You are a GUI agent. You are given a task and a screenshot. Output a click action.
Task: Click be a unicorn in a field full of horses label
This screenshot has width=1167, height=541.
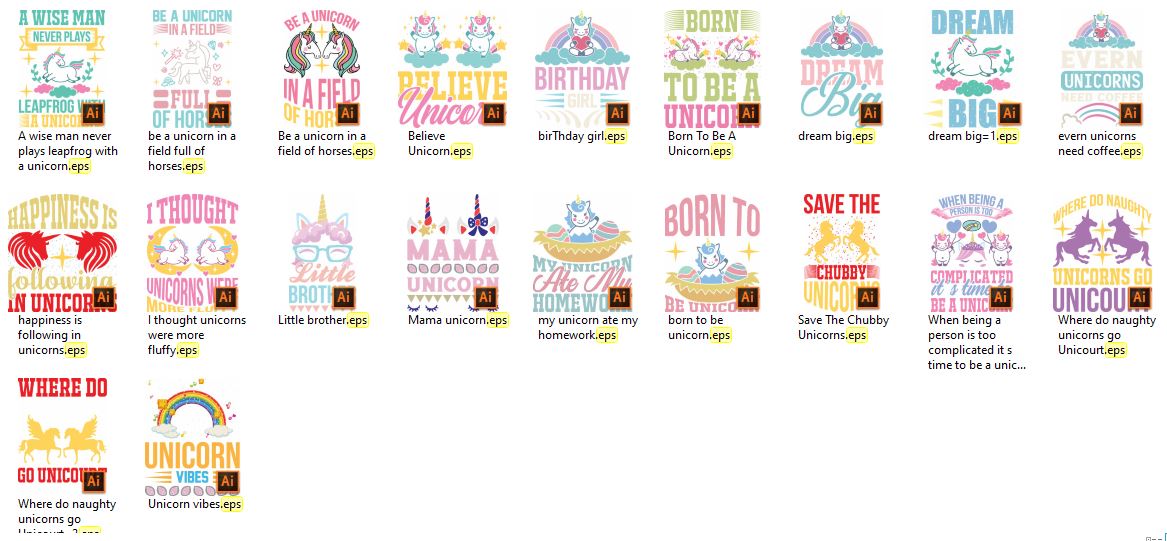click(192, 151)
